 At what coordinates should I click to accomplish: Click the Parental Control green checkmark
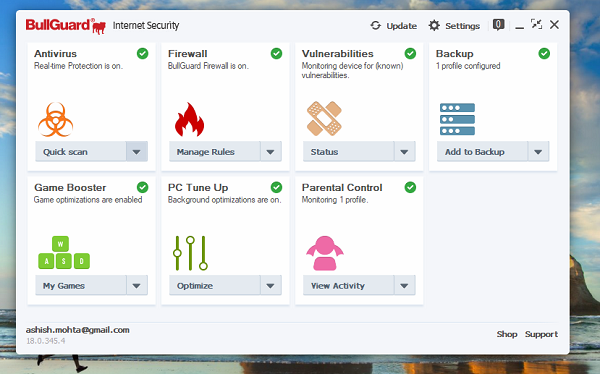click(410, 188)
